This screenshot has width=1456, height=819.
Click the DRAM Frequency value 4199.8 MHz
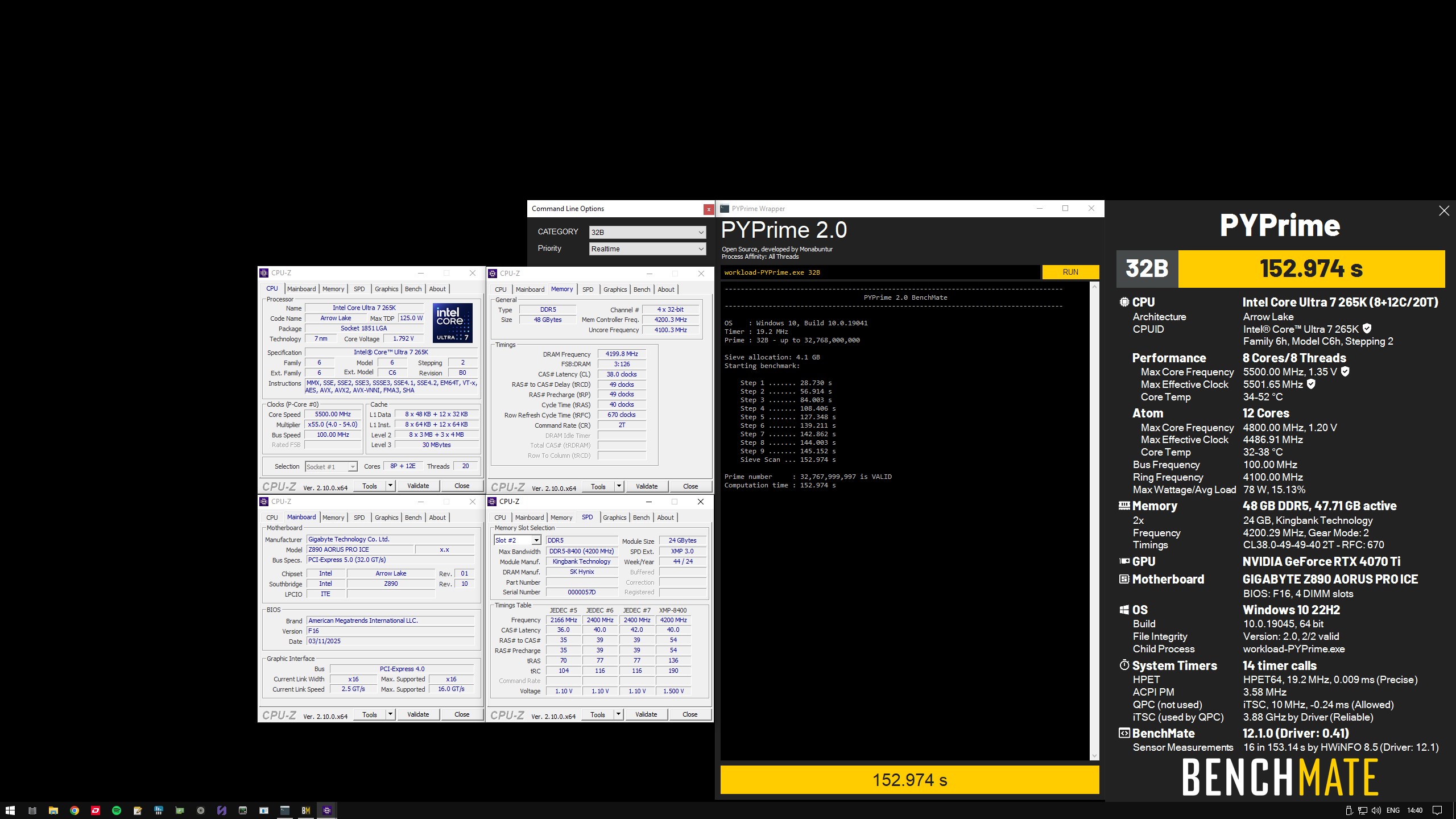click(x=622, y=354)
